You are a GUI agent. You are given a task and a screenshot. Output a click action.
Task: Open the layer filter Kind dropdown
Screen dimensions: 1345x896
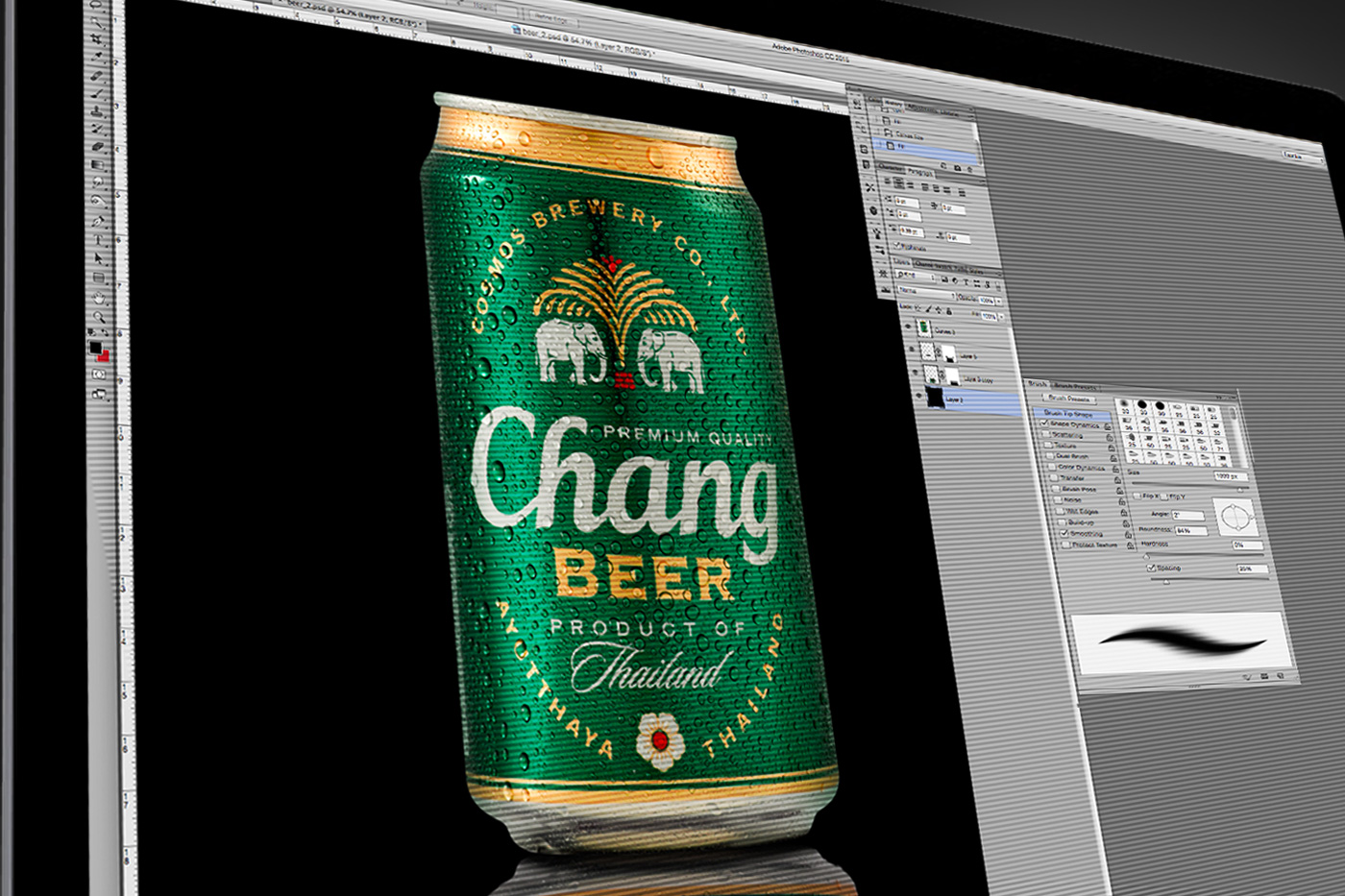point(916,276)
